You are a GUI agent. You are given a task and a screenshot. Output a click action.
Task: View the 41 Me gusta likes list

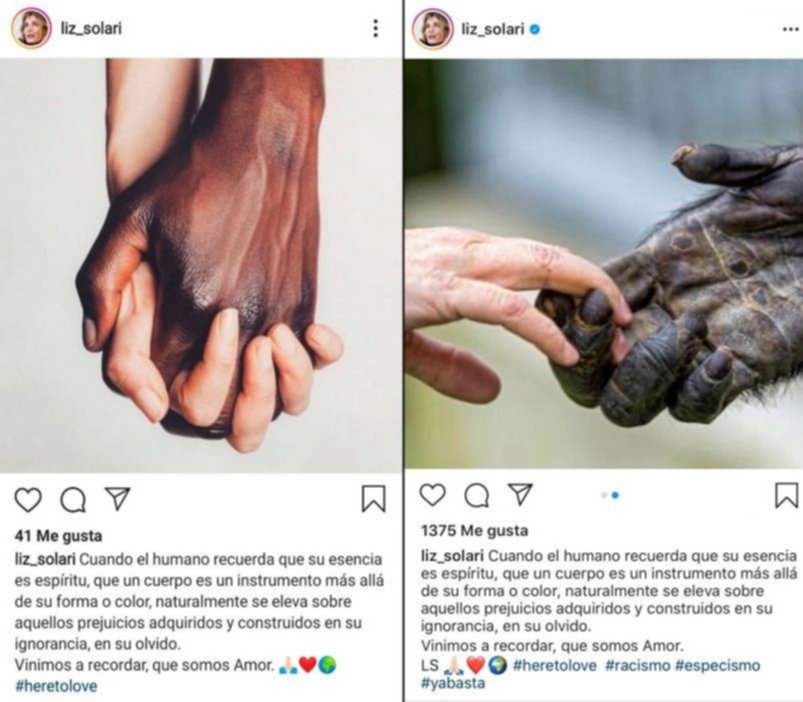point(58,536)
